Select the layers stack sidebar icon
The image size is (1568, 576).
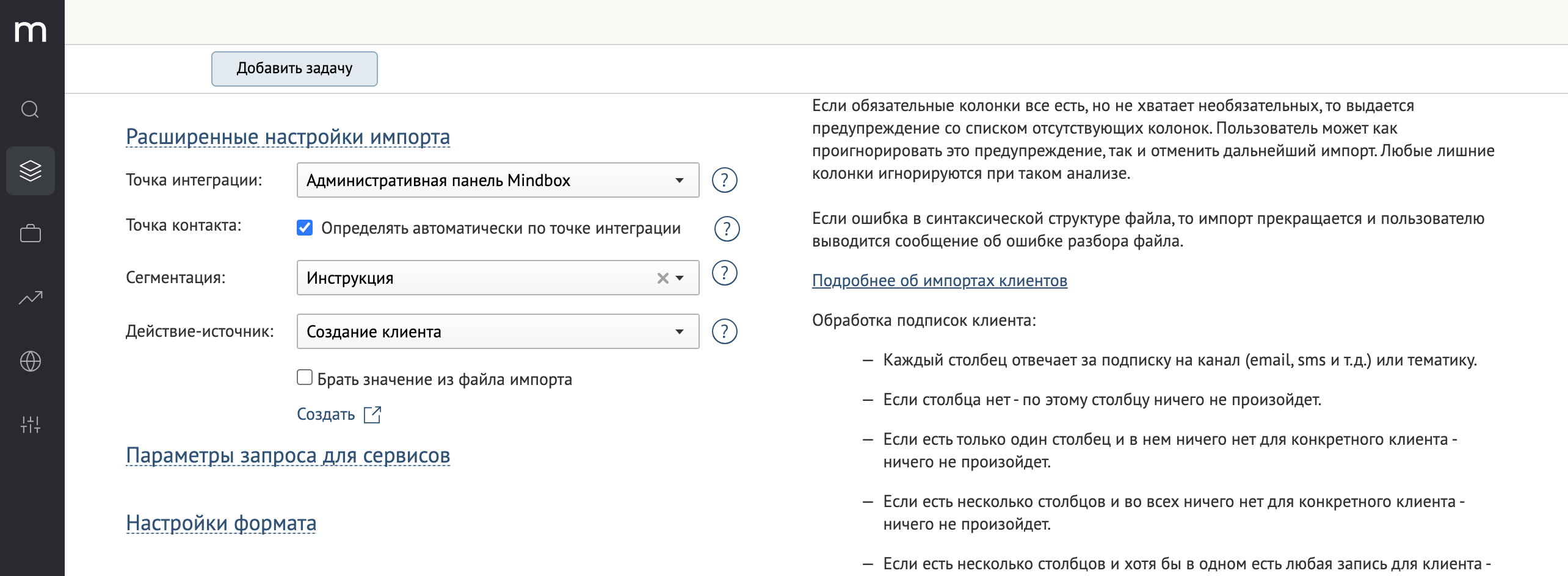31,171
